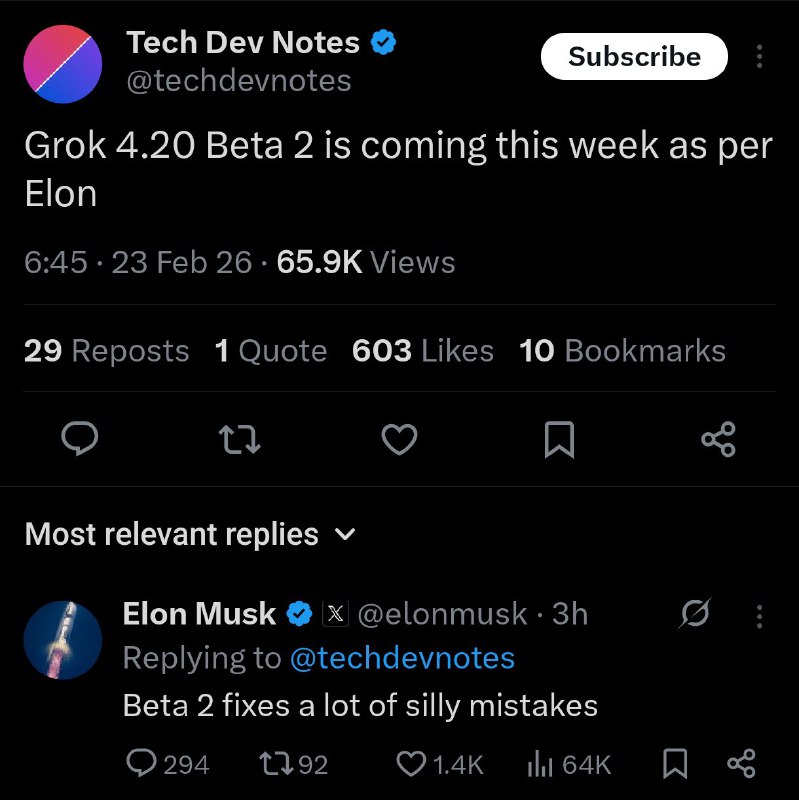View analytics on Elon Musk's reply
Viewport: 799px width, 800px height.
[541, 764]
